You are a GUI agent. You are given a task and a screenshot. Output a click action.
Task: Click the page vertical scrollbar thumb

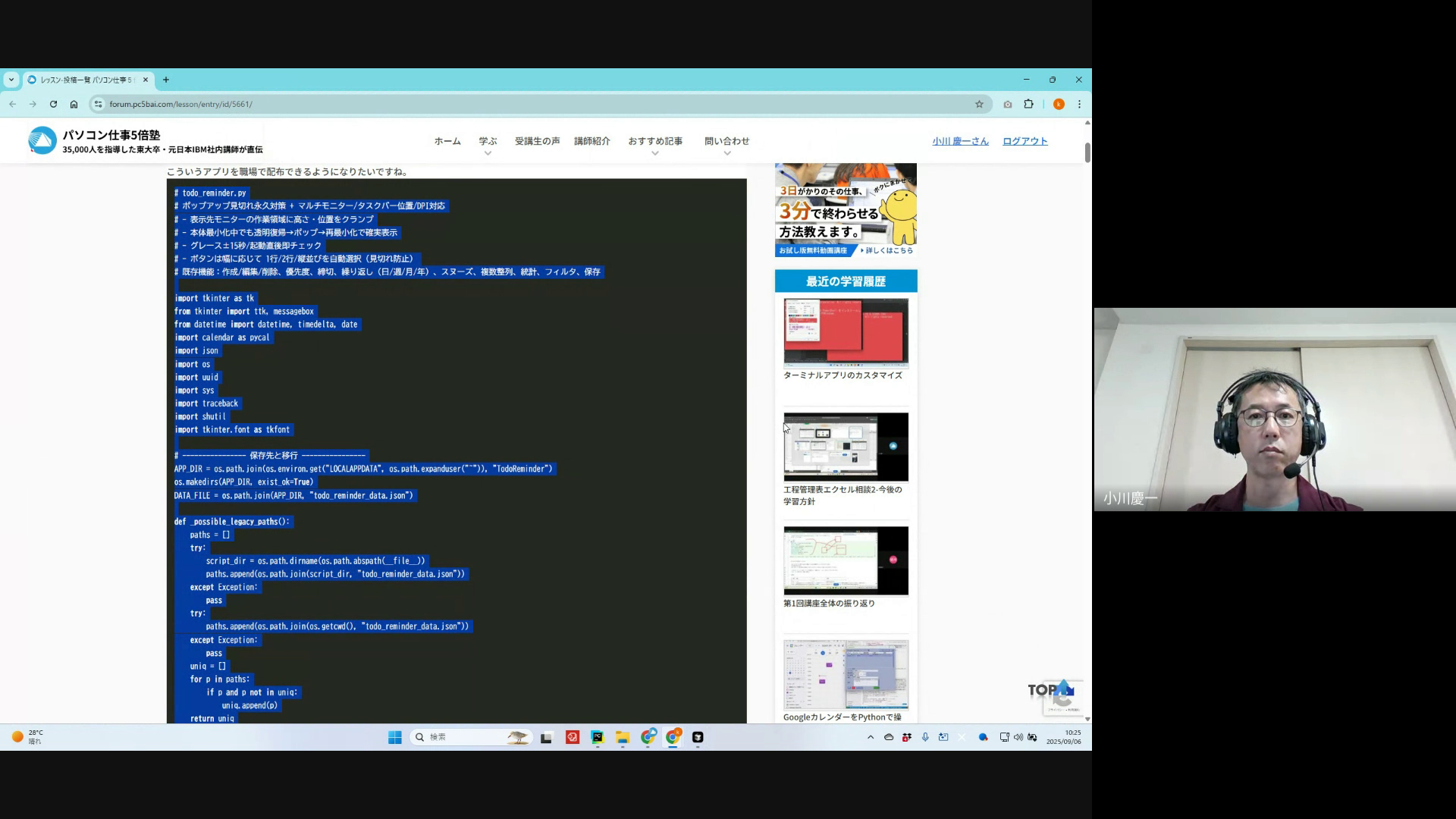point(1087,152)
